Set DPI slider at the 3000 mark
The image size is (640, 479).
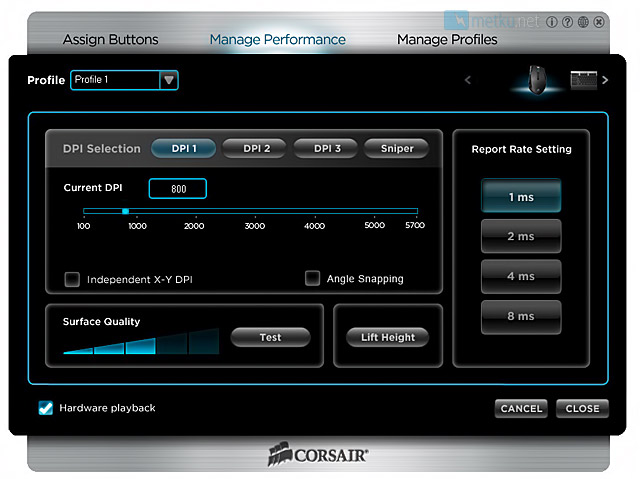[255, 211]
